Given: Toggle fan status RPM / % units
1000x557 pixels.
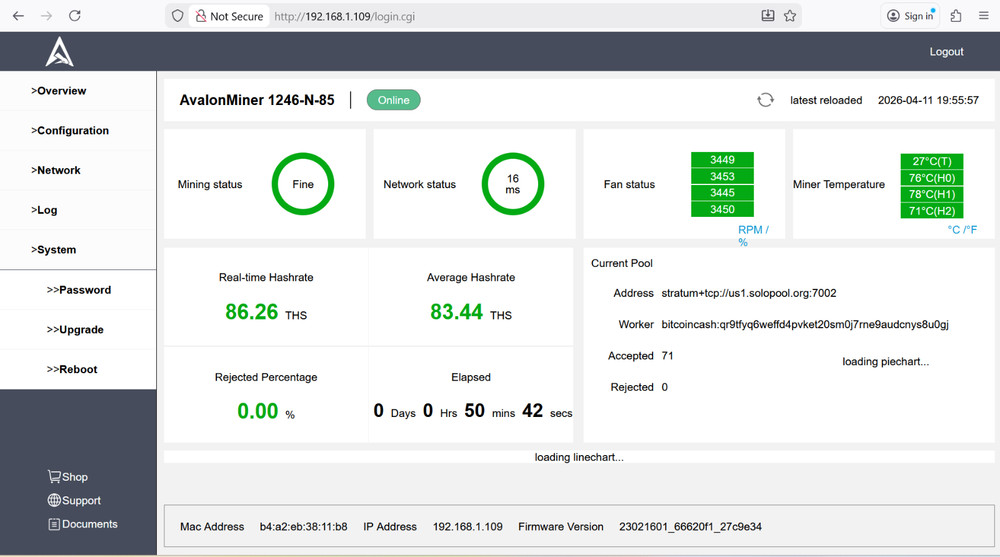Looking at the screenshot, I should point(752,236).
